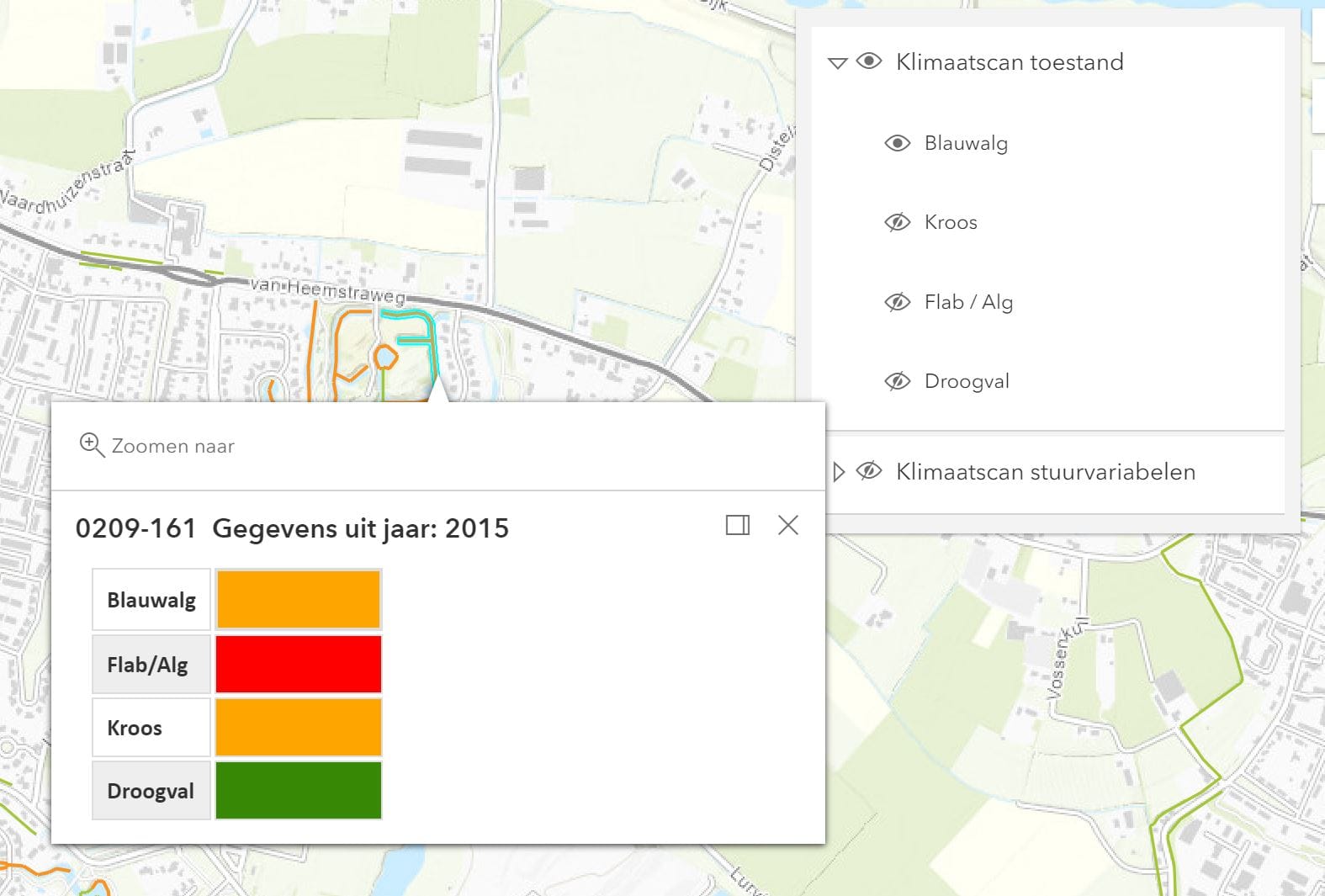Show the Klimaatscan stuurvariabelen layer group
Image resolution: width=1325 pixels, height=896 pixels.
869,471
